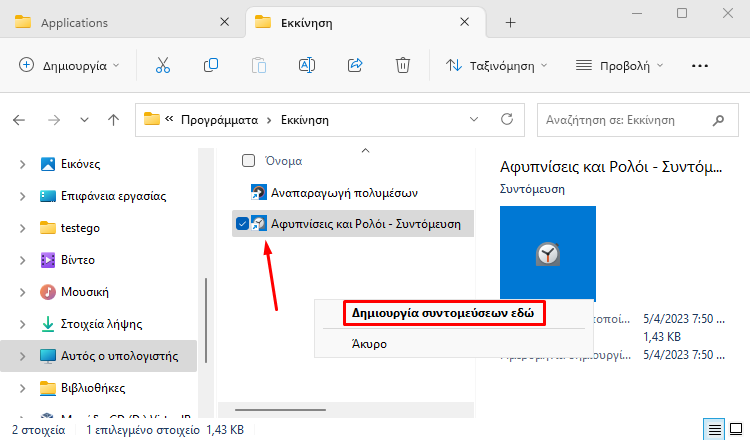Open the Προβολή view dropdown

(620, 66)
